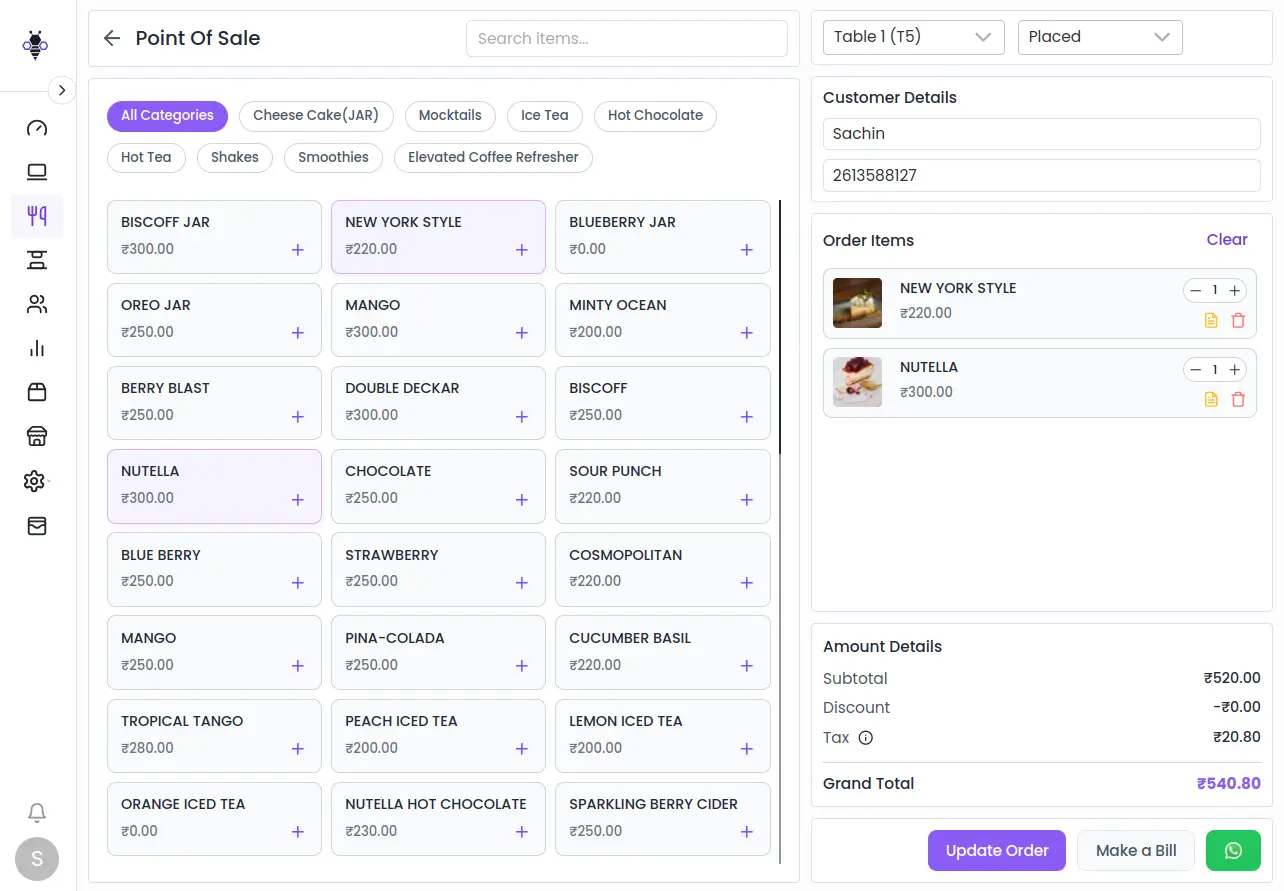Open settings gear icon in sidebar

coord(35,481)
